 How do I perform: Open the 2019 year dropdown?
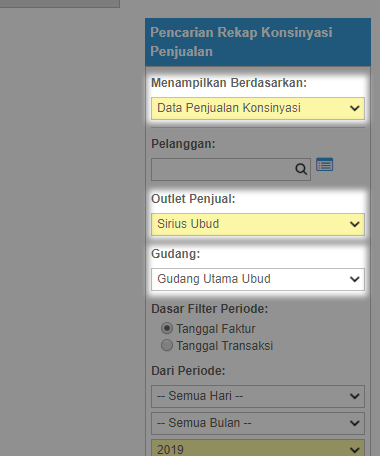[x=258, y=448]
